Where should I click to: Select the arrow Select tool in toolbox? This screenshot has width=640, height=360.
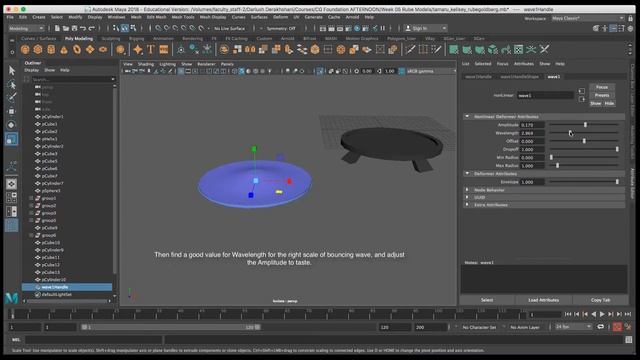11,71
